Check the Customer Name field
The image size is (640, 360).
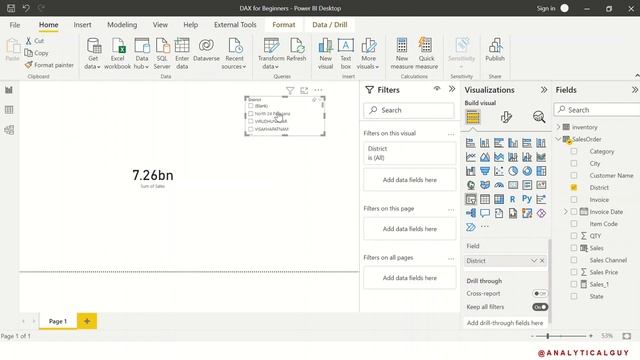tap(574, 176)
